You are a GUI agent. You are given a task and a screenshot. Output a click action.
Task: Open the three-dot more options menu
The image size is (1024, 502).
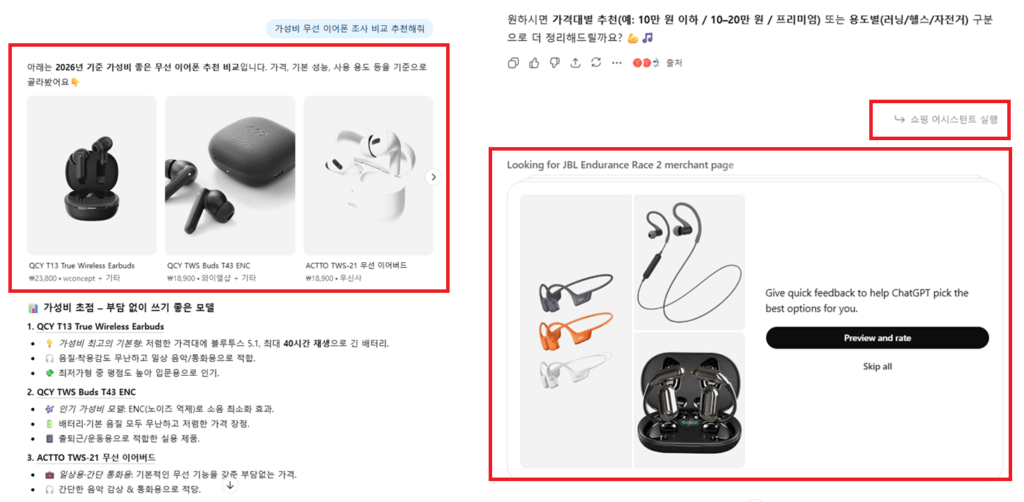pyautogui.click(x=616, y=63)
